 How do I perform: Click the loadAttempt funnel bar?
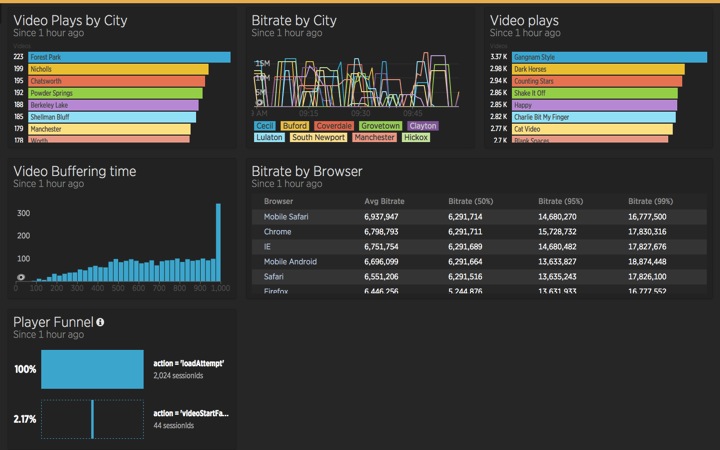pos(92,369)
